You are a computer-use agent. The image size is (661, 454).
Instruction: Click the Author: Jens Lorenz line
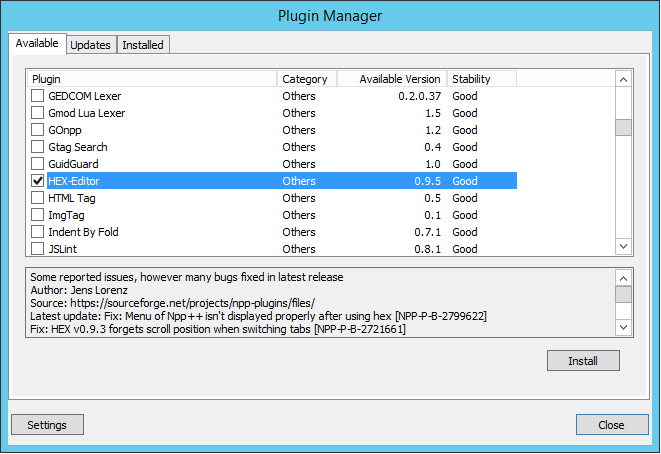(79, 290)
